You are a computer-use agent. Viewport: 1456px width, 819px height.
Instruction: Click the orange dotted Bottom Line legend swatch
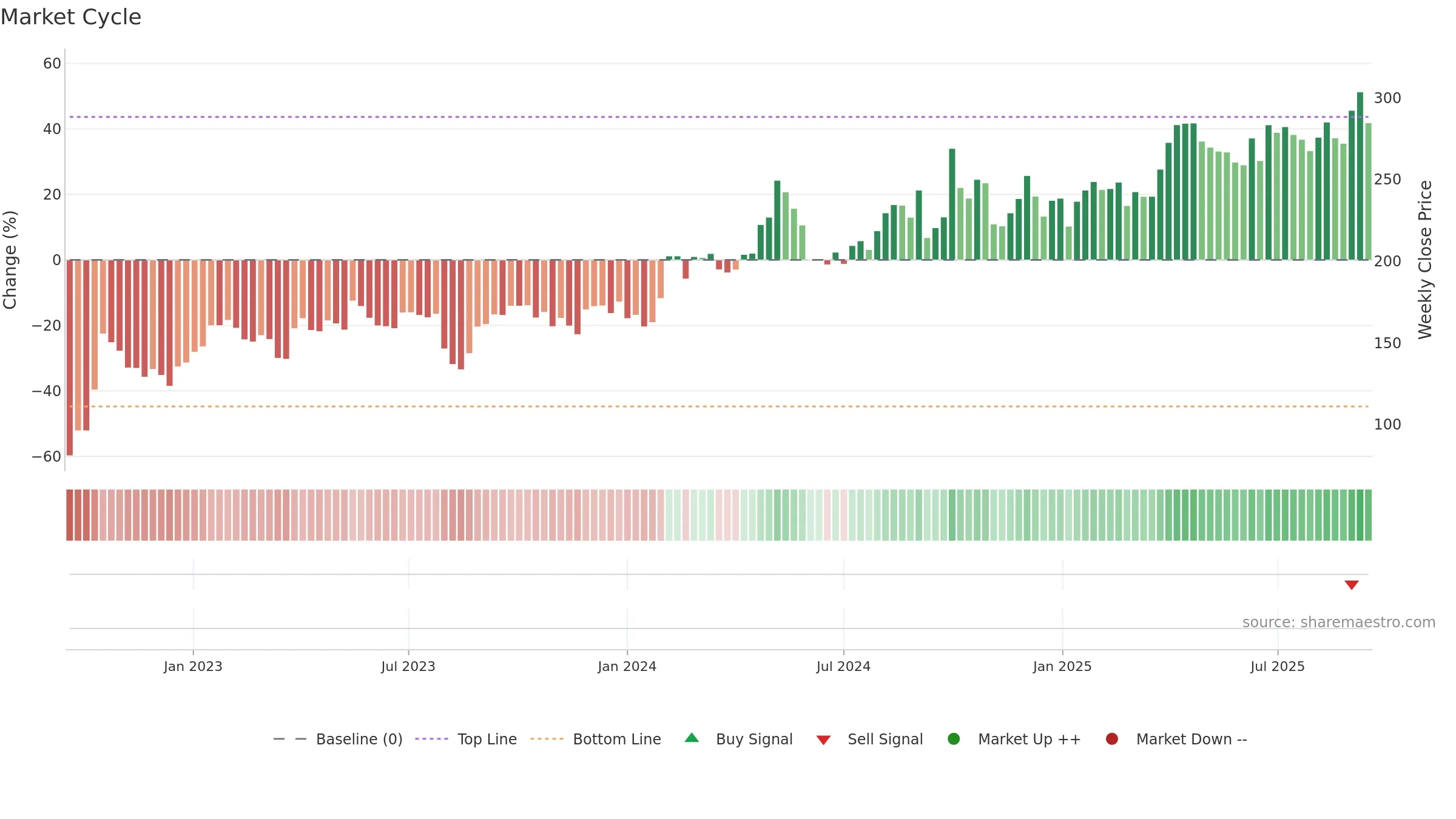(x=547, y=739)
